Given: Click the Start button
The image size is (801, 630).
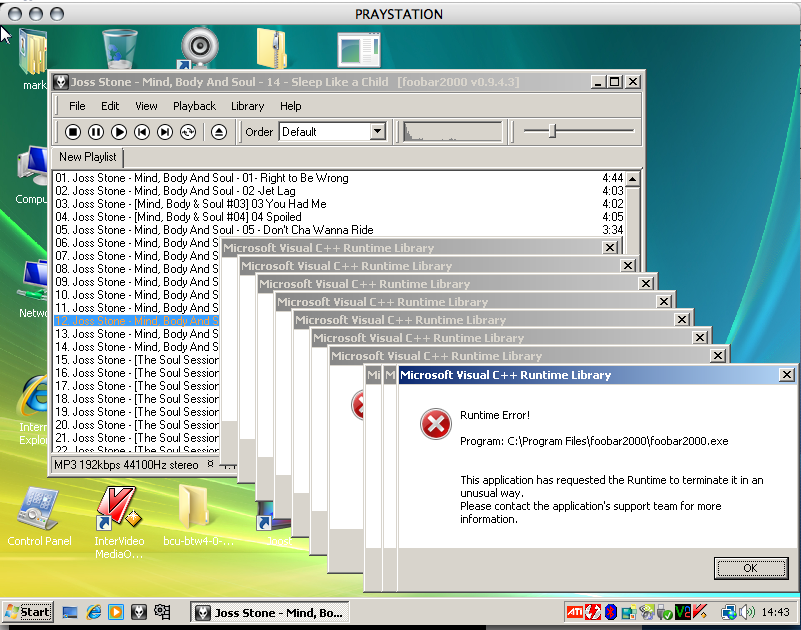Looking at the screenshot, I should click(28, 612).
